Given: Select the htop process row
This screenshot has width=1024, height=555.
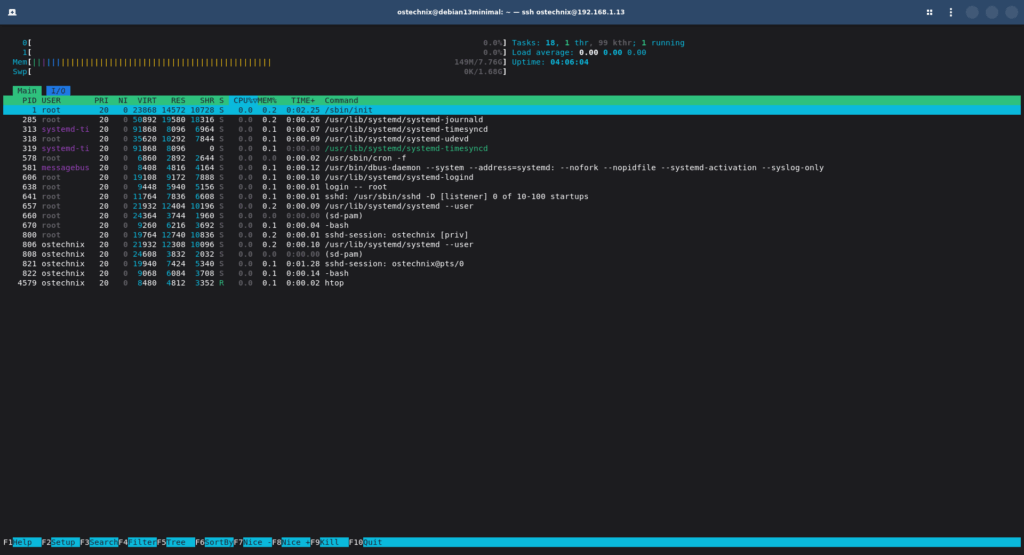Looking at the screenshot, I should pyautogui.click(x=512, y=283).
